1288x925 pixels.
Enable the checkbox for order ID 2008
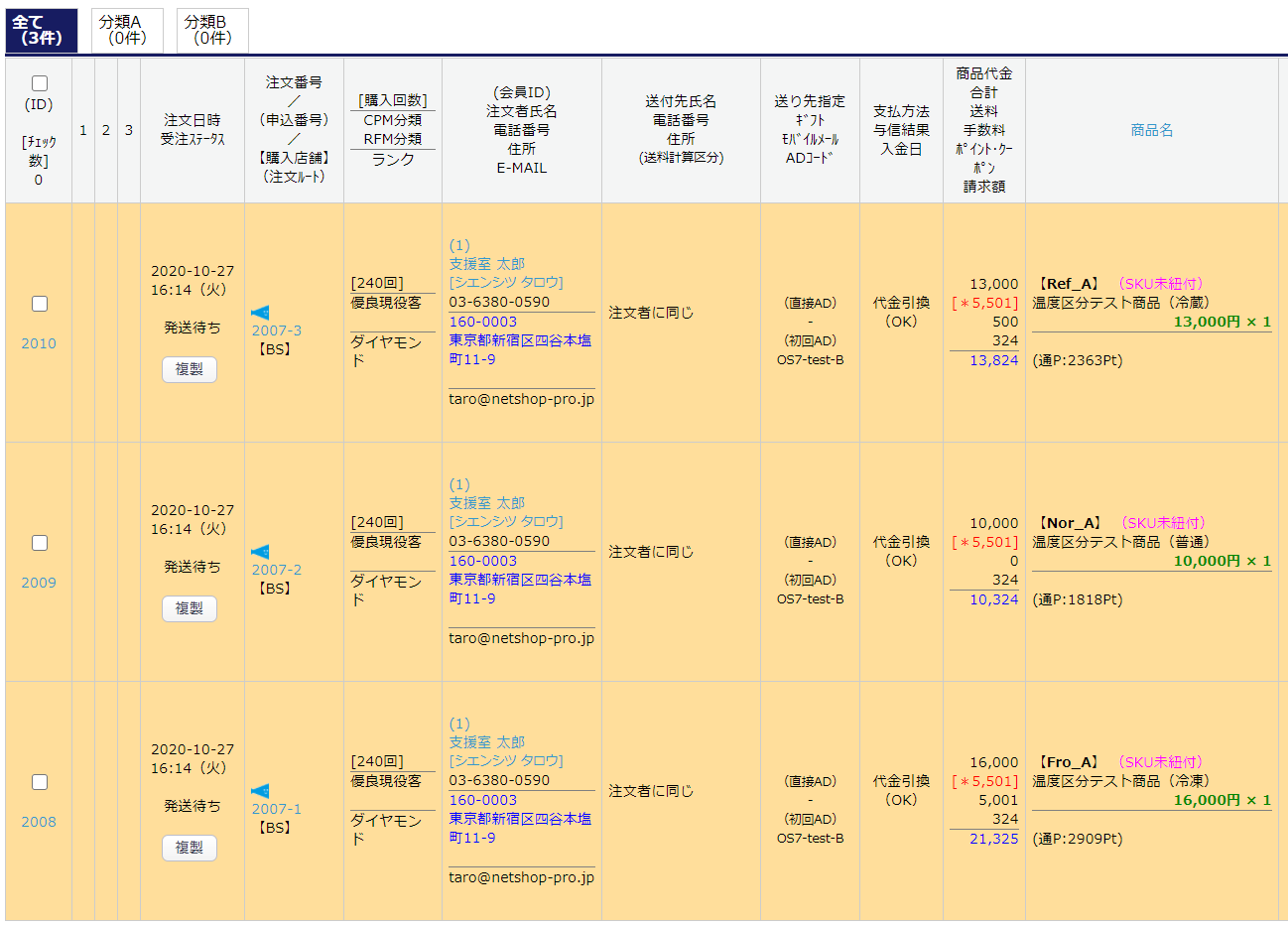pyautogui.click(x=40, y=782)
